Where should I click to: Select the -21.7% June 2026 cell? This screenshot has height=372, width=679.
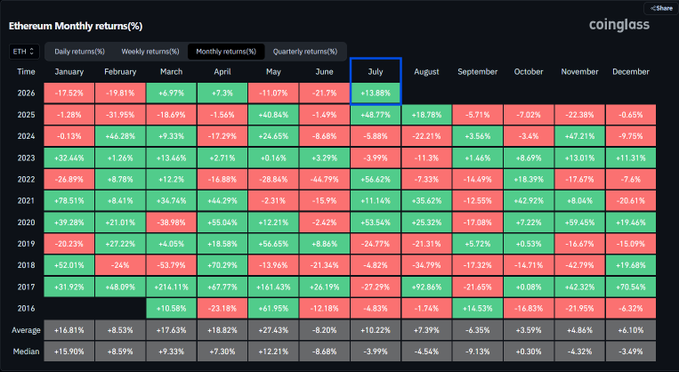324,93
